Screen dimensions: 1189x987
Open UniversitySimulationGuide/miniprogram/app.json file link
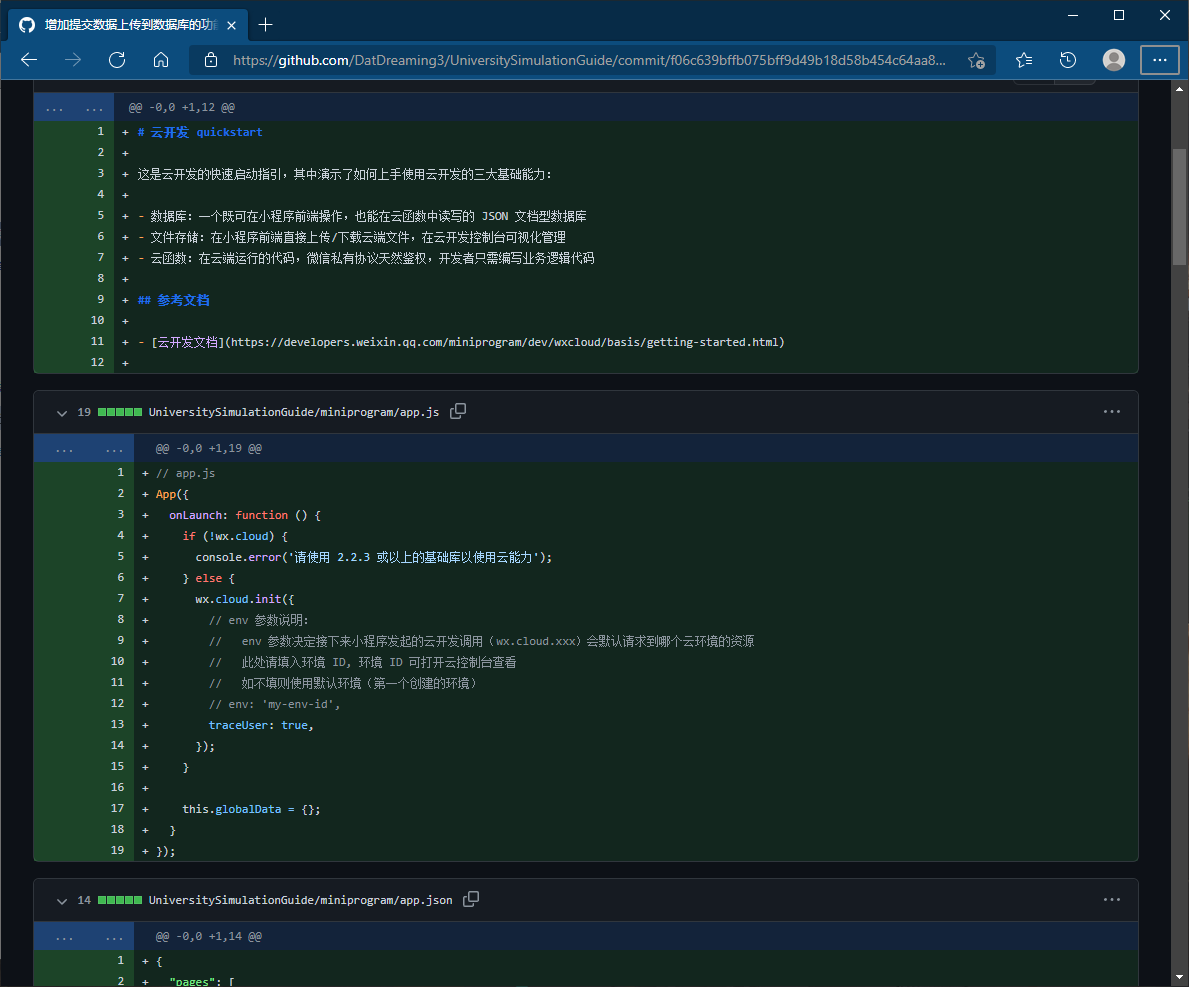click(300, 901)
